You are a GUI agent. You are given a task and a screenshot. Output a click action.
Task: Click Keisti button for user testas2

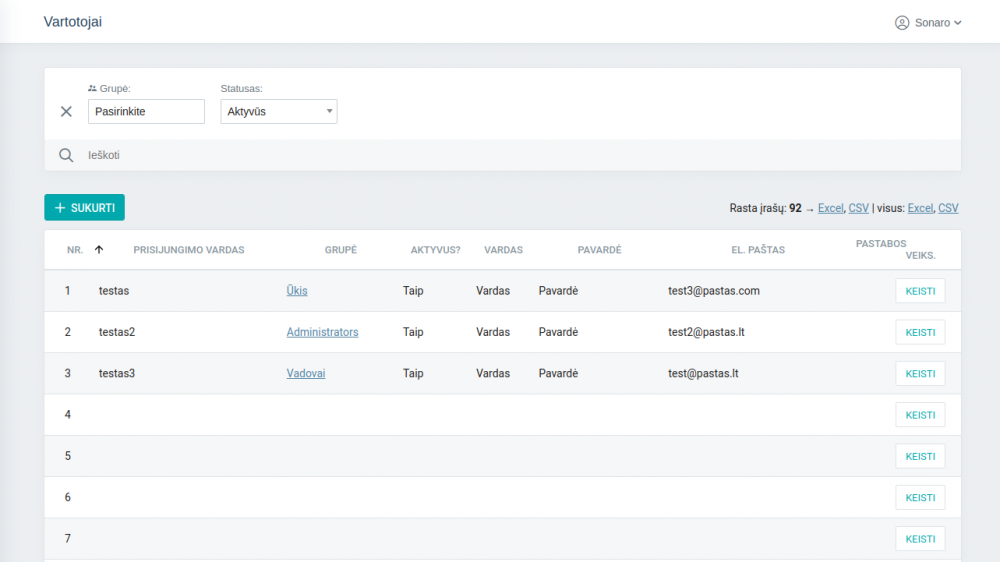coord(920,332)
